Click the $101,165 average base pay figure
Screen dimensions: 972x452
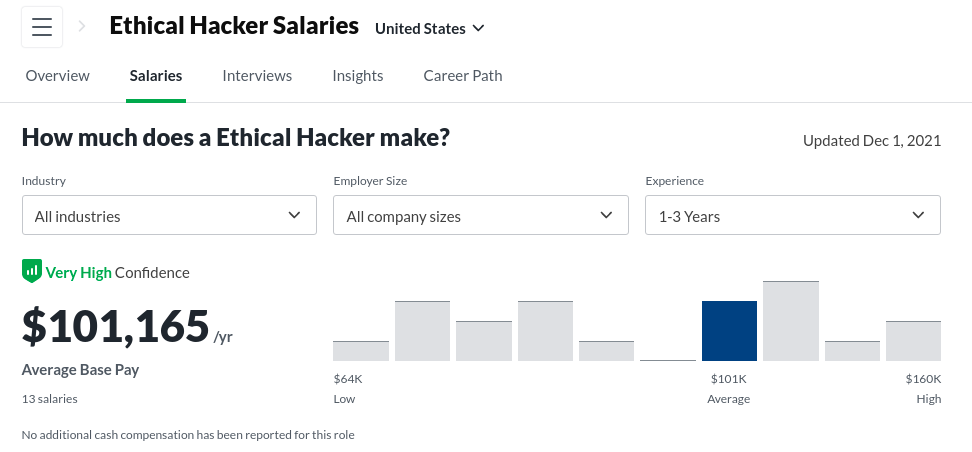(115, 326)
